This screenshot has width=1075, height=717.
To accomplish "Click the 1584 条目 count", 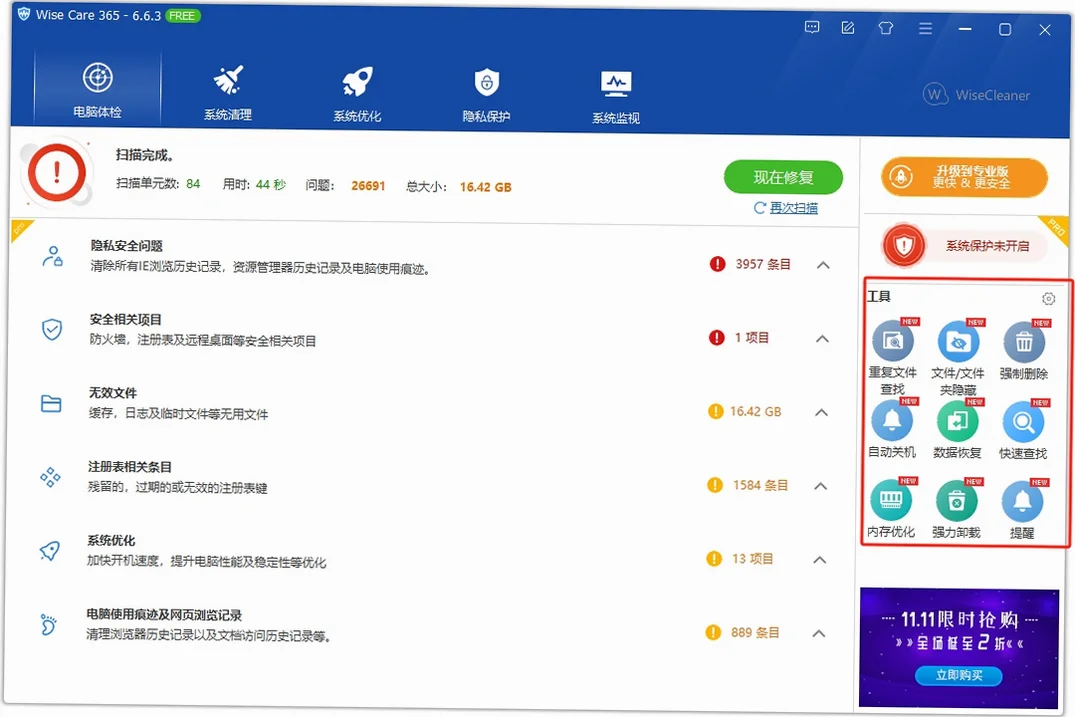I will tap(760, 485).
